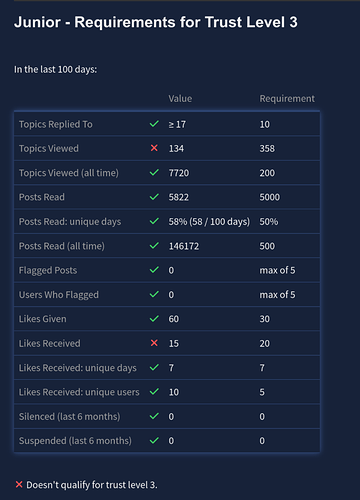Click the checkmark for Suspended (last 6 months)
Viewport: 360px width, 500px height.
click(154, 440)
